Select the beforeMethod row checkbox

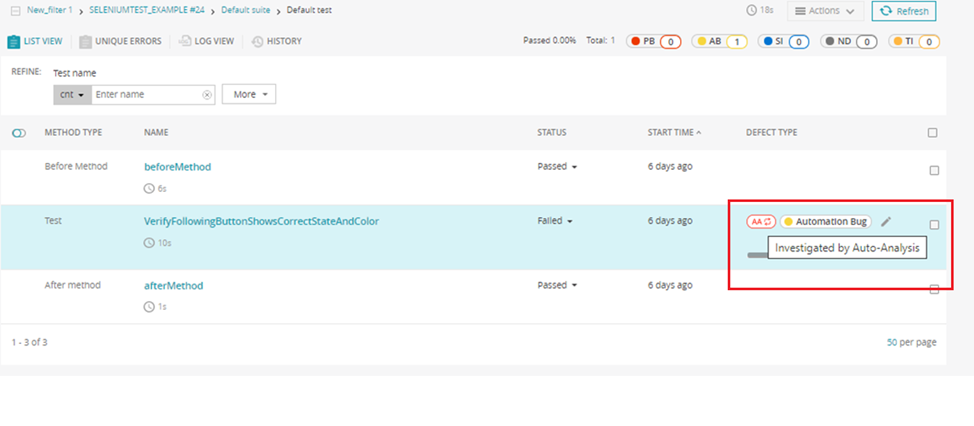[x=934, y=170]
